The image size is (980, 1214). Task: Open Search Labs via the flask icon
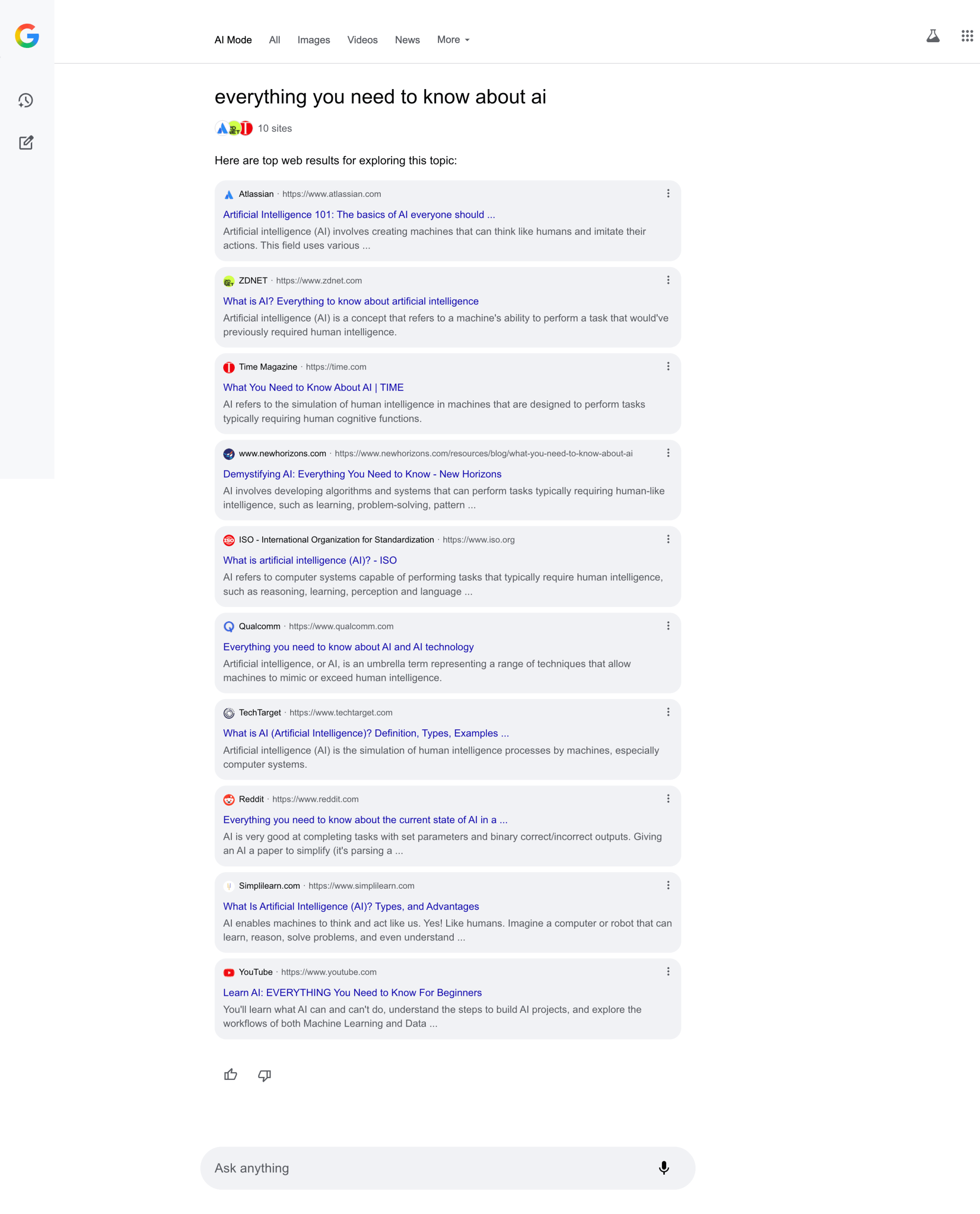[933, 36]
